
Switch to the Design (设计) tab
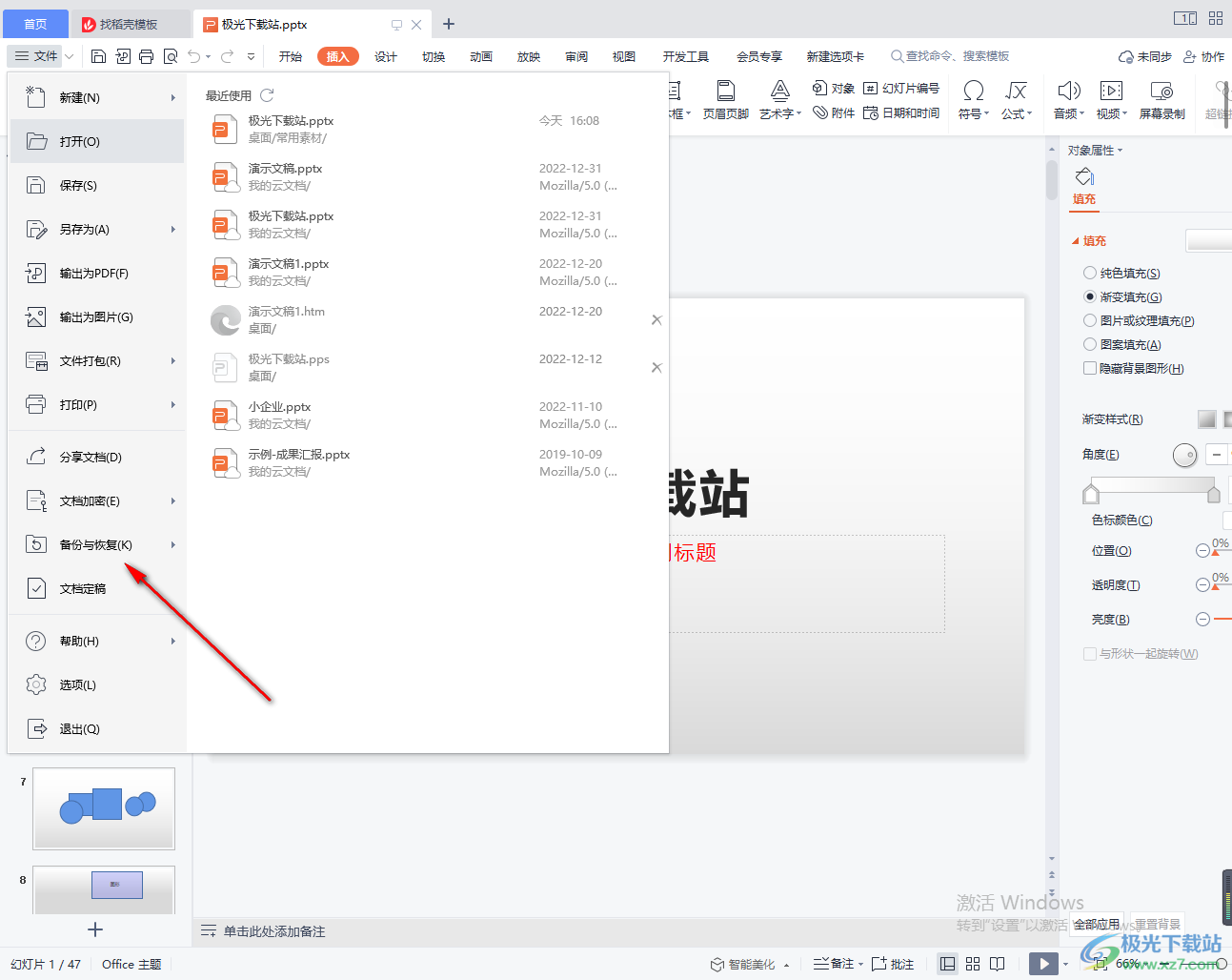point(386,56)
